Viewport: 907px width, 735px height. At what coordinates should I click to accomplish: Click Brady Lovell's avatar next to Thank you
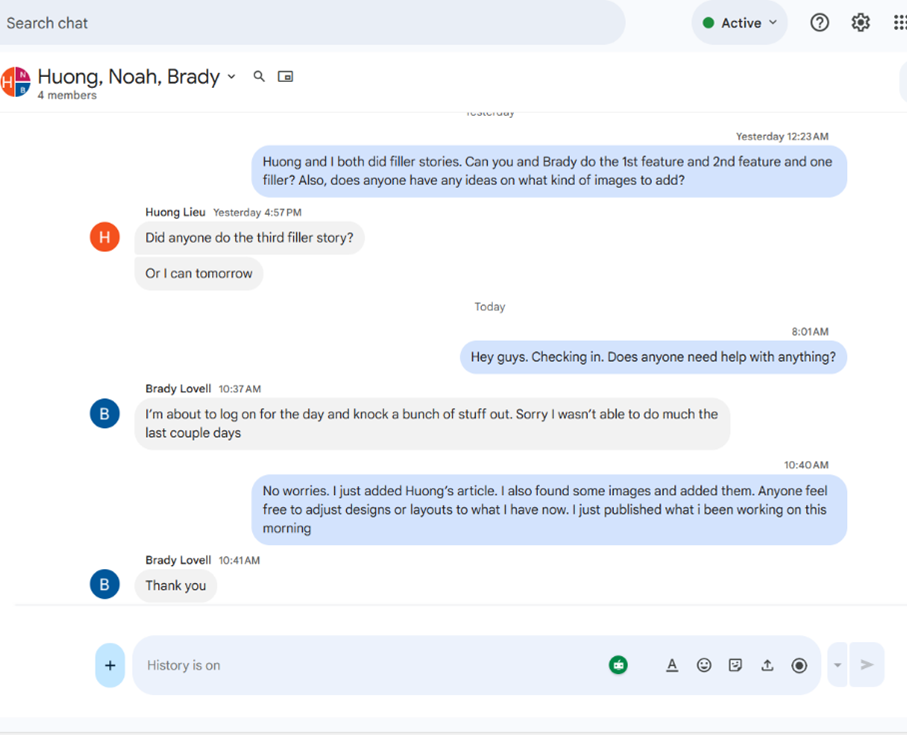click(105, 584)
